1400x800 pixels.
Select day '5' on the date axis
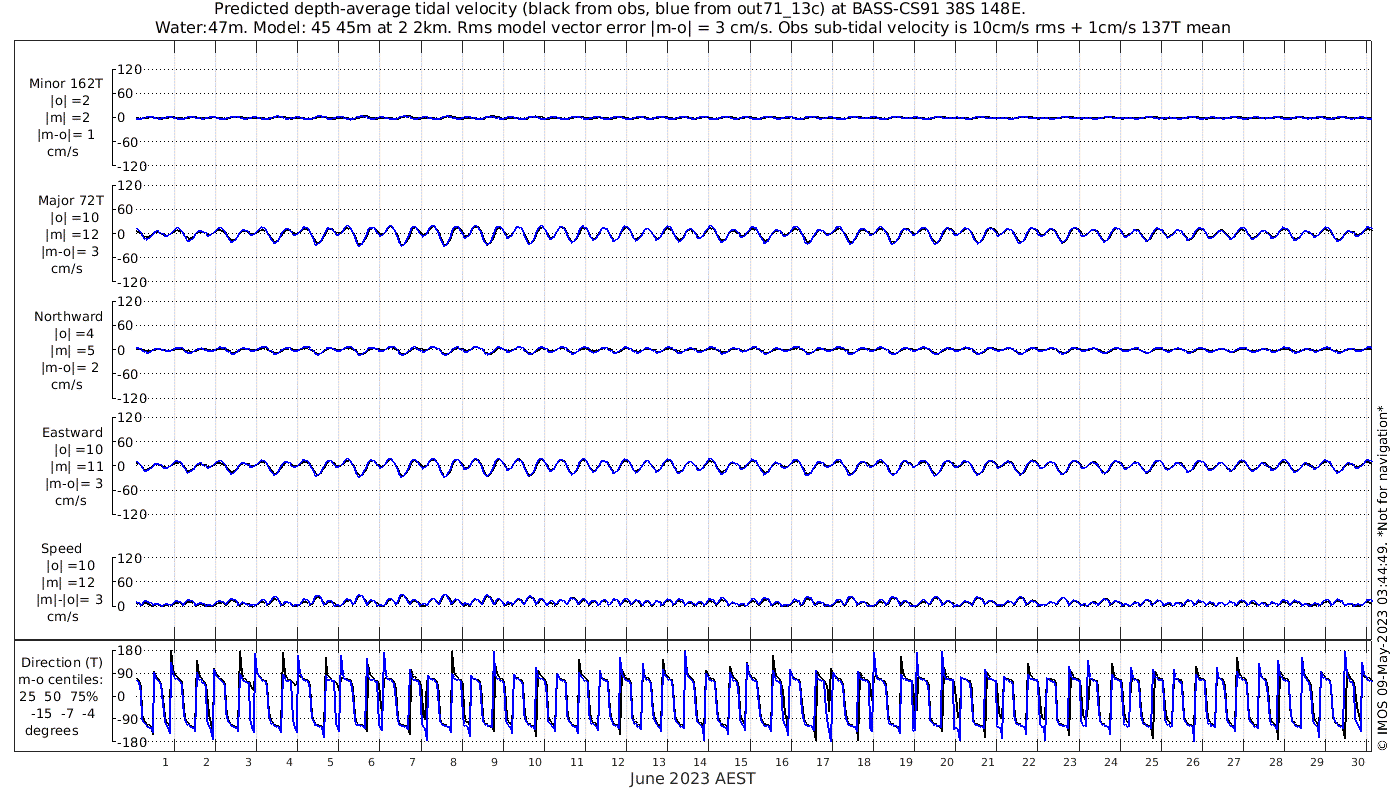tap(330, 762)
